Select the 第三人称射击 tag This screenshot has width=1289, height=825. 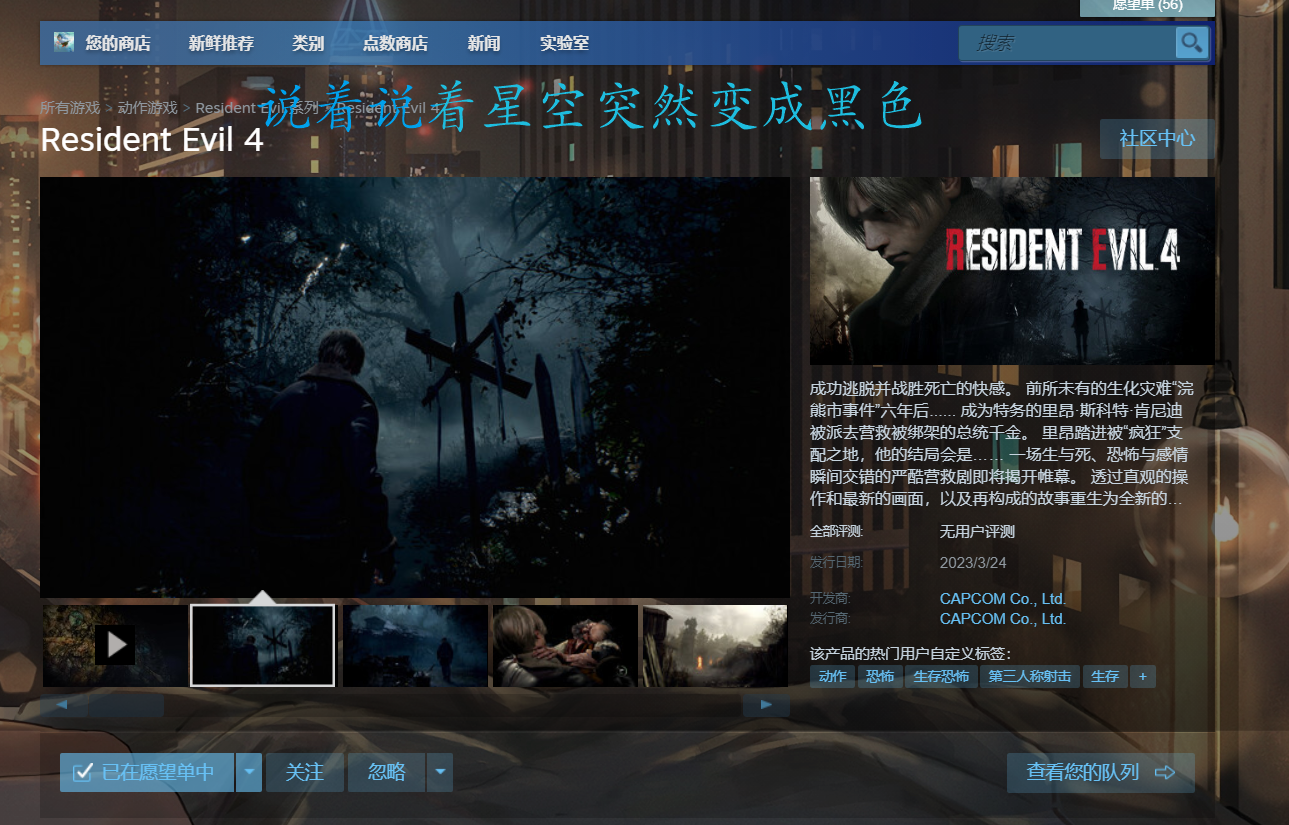1030,677
